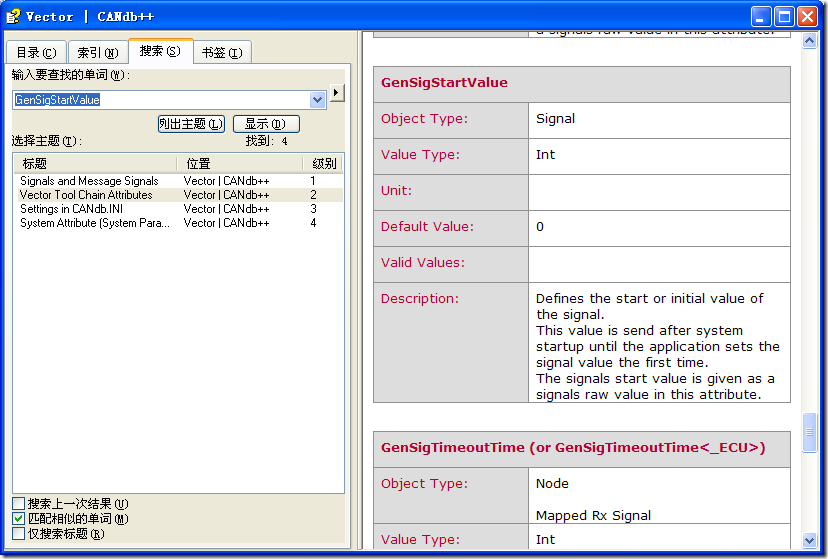Select topic Settings in CANdb.INI
Screen dimensions: 828x559
180,209
